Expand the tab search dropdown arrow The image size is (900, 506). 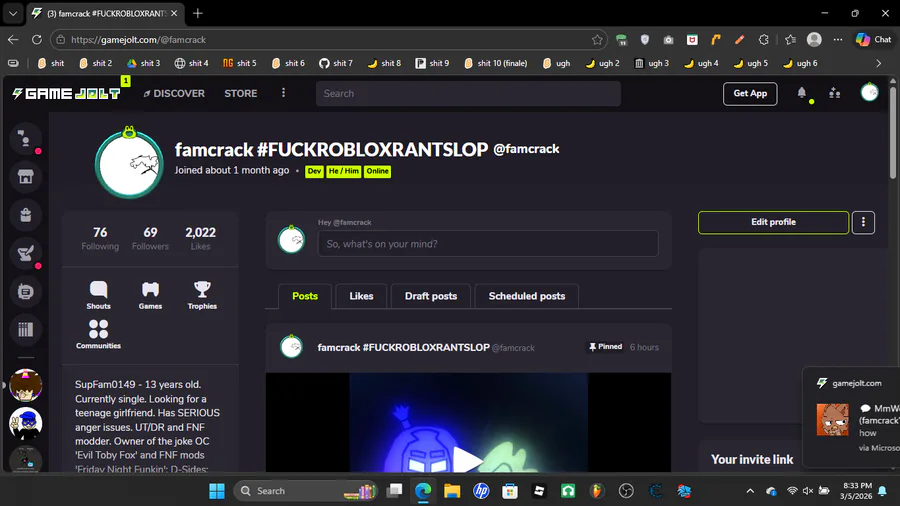tap(13, 13)
